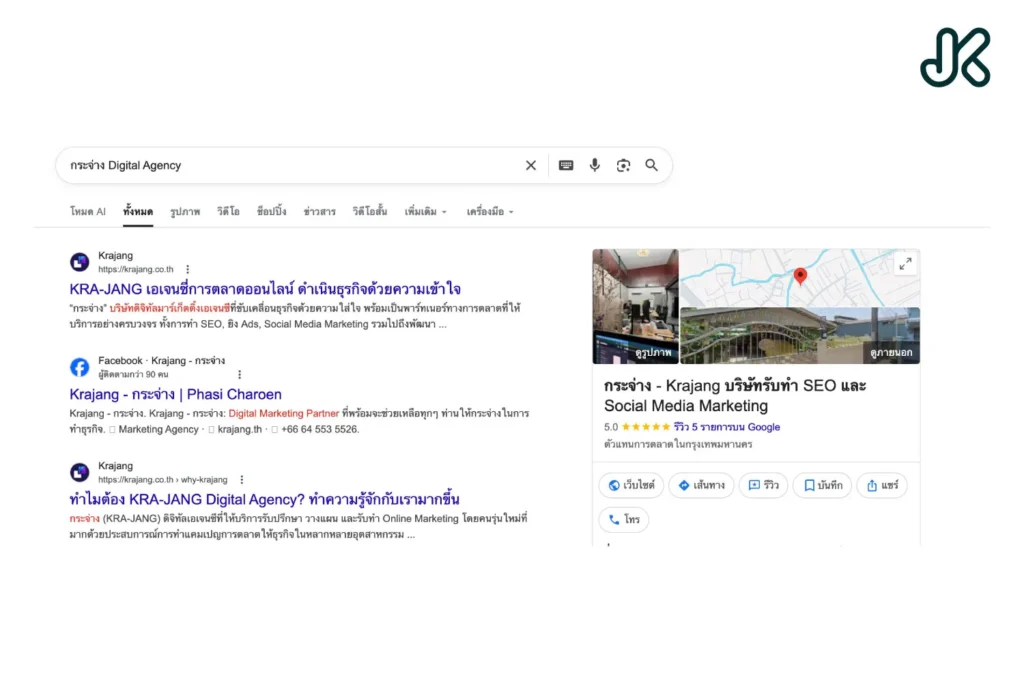Open the street view thumbnail labeled ดูภายนอก
The image size is (1024, 683).
(x=800, y=336)
